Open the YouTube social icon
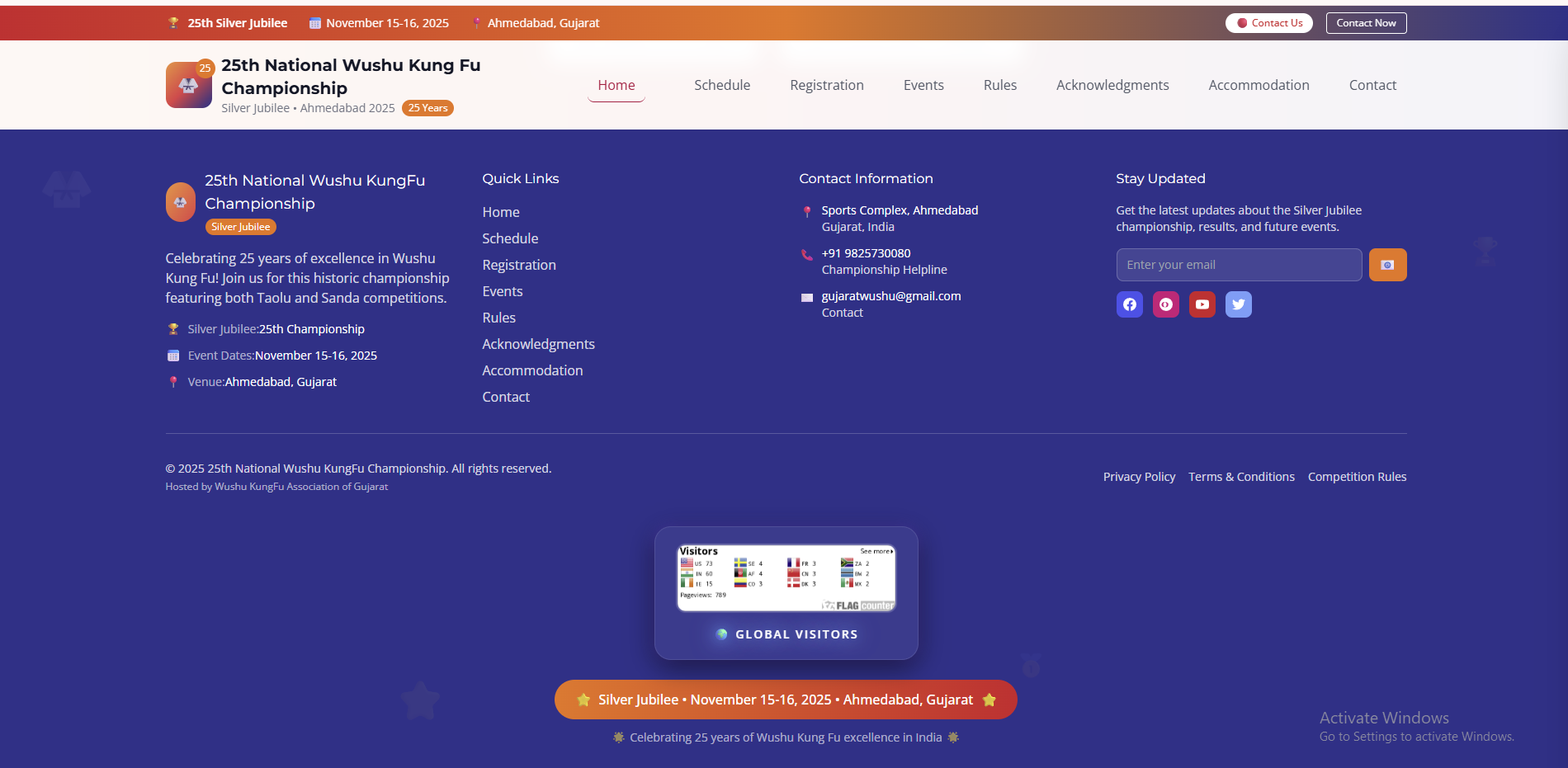The image size is (1568, 768). click(1202, 304)
